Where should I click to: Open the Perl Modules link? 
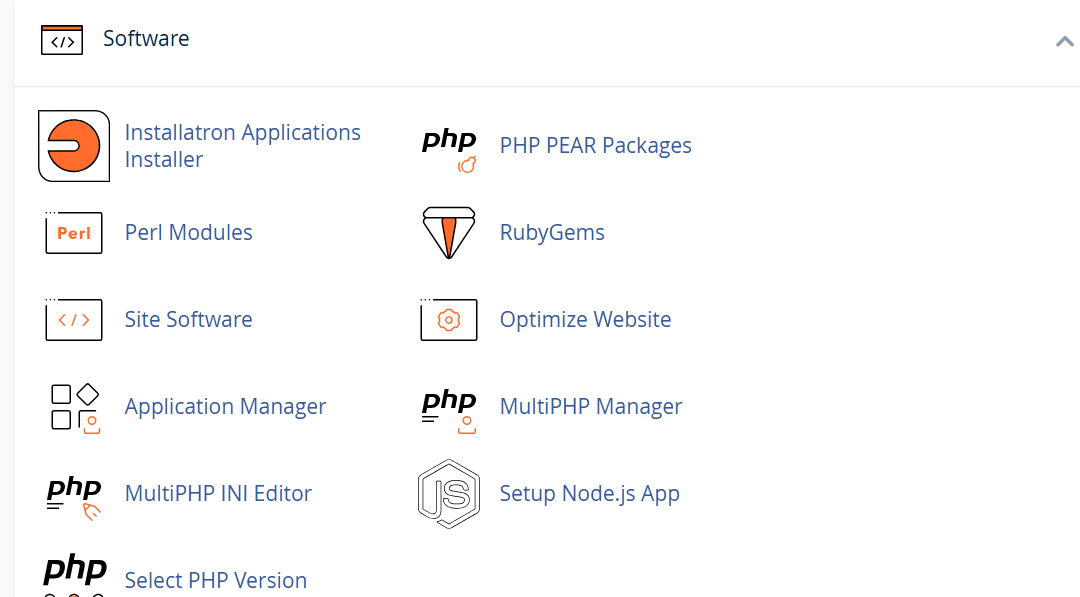(x=188, y=232)
